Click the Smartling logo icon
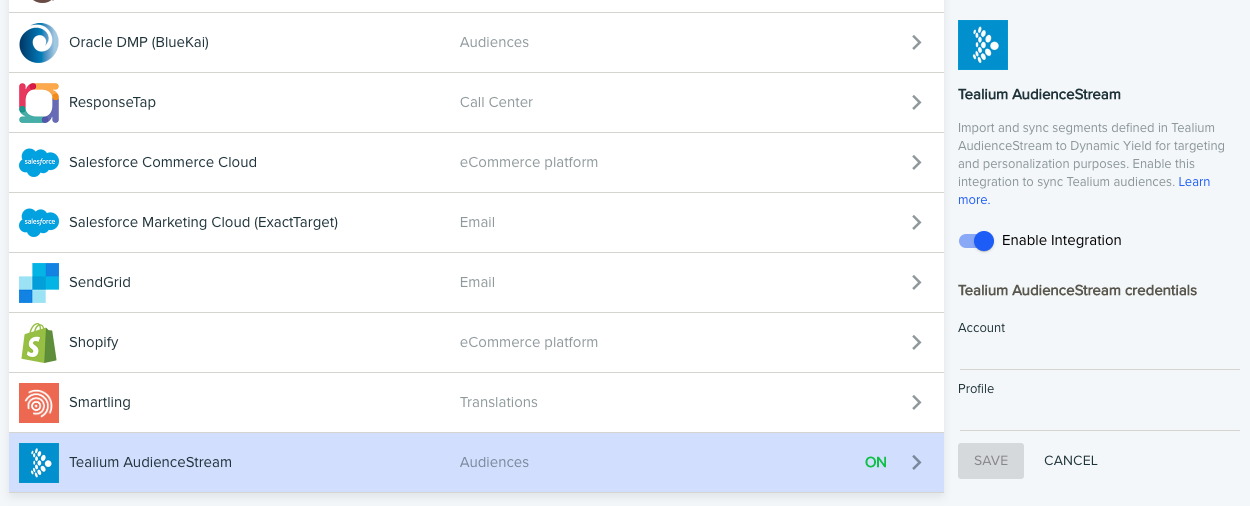Screen dimensions: 1250x506 pyautogui.click(x=39, y=403)
